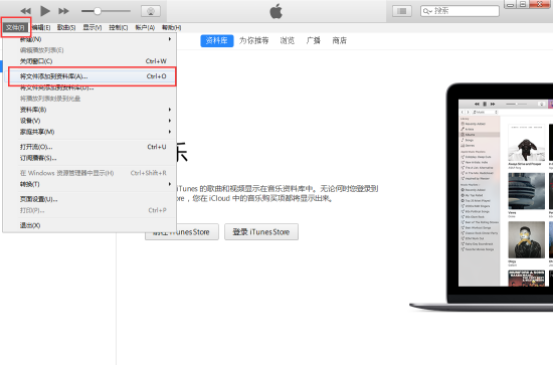Click the magnifier icon in the search box
The width and height of the screenshot is (554, 365).
(427, 11)
